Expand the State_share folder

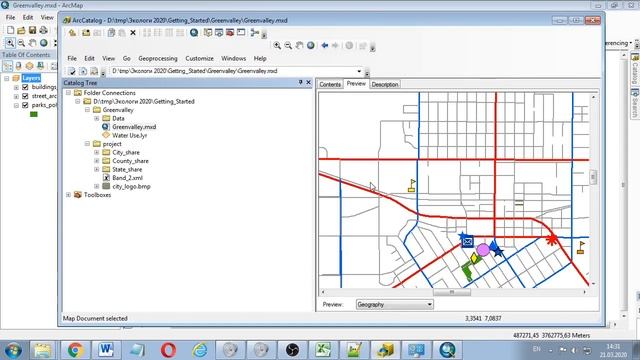[x=97, y=169]
